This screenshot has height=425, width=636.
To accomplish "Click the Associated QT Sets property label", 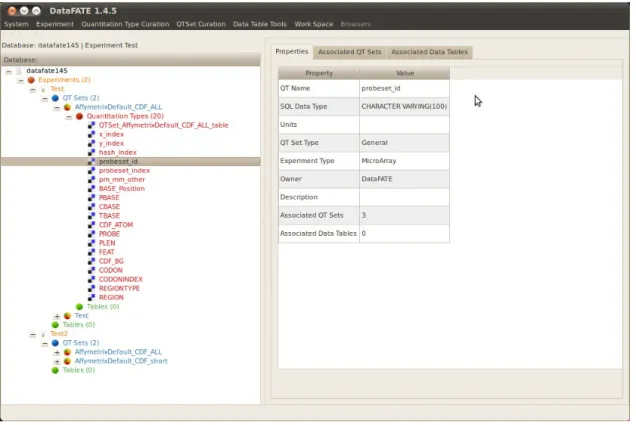I will pyautogui.click(x=312, y=215).
